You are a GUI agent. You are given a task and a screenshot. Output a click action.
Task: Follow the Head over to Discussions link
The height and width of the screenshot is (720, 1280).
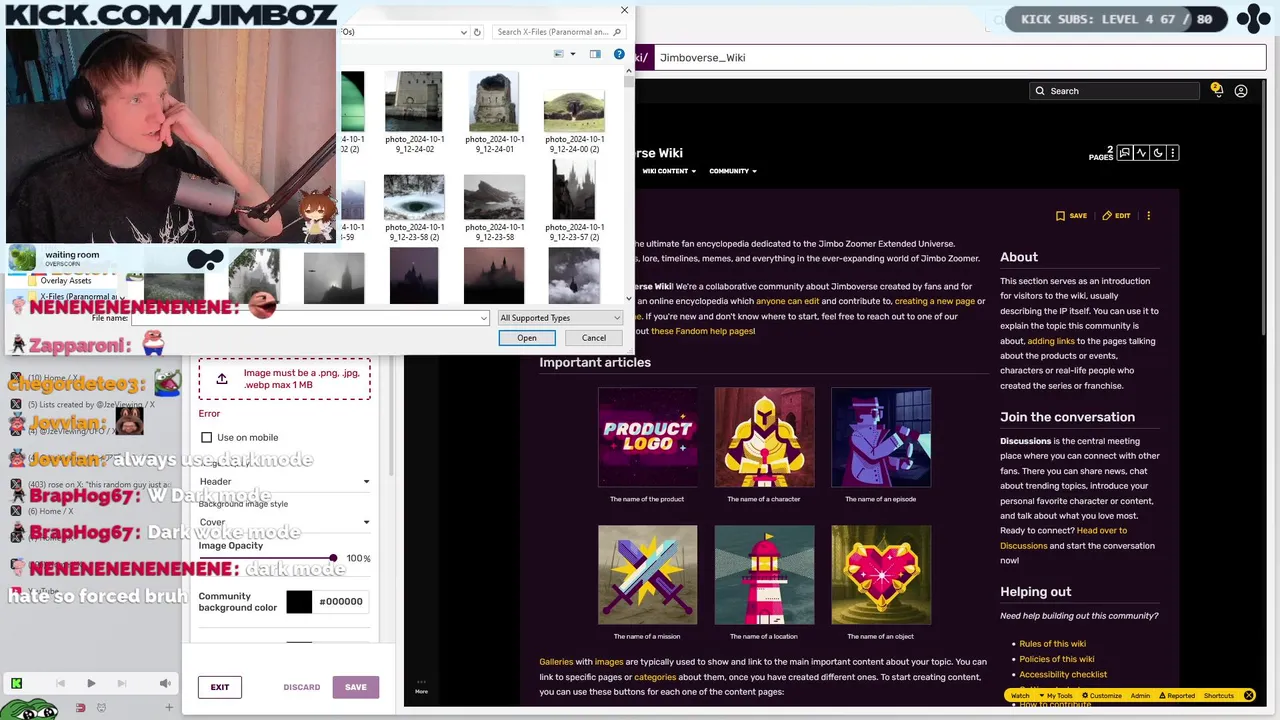coord(1063,538)
